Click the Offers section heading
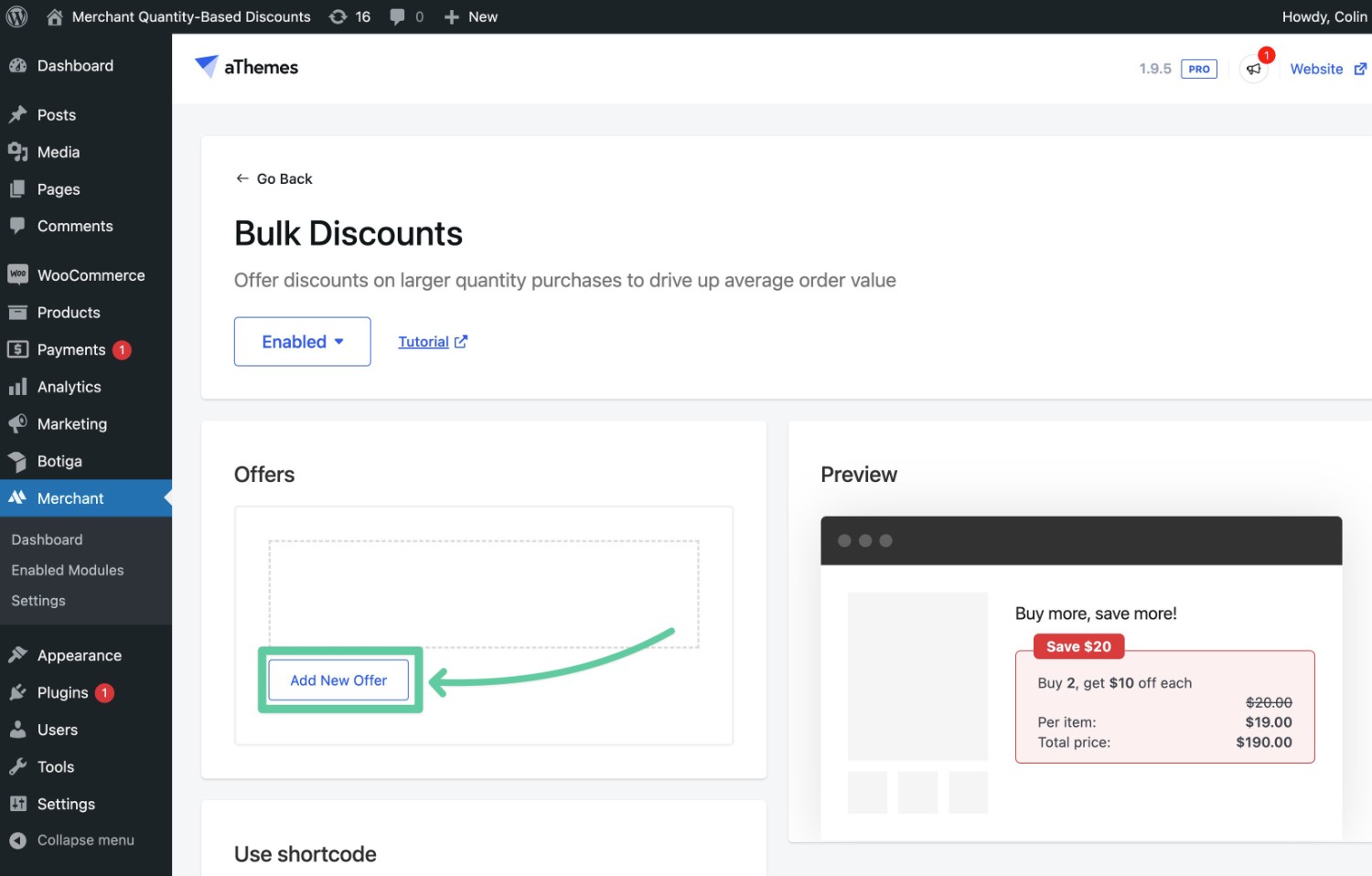This screenshot has width=1372, height=876. click(x=264, y=475)
